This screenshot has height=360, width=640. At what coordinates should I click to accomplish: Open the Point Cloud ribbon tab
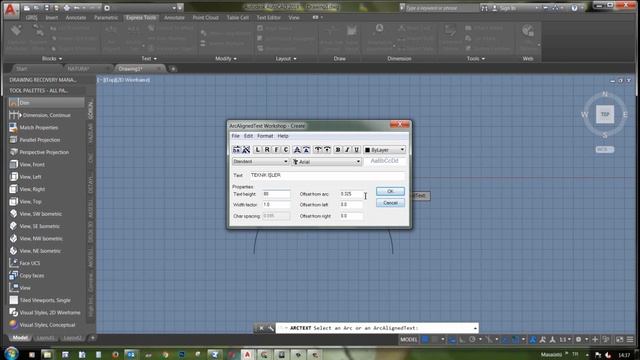[206, 18]
